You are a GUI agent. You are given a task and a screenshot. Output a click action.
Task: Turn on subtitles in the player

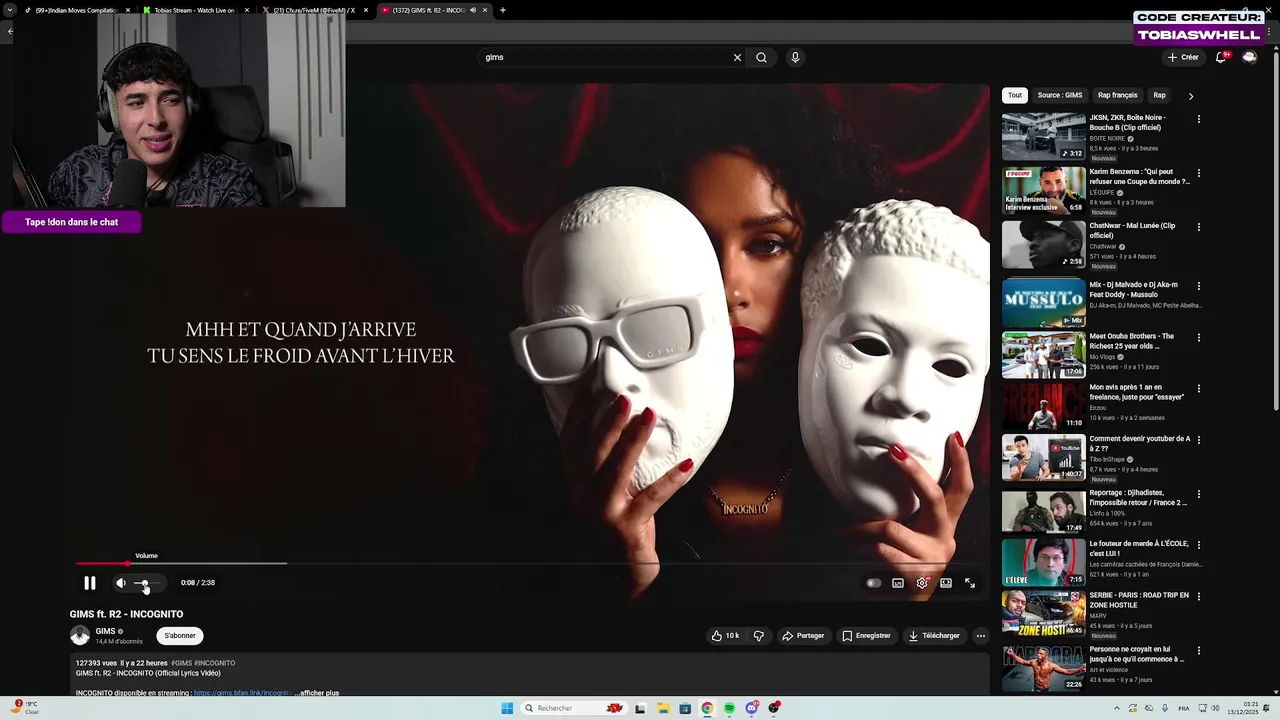pos(898,583)
